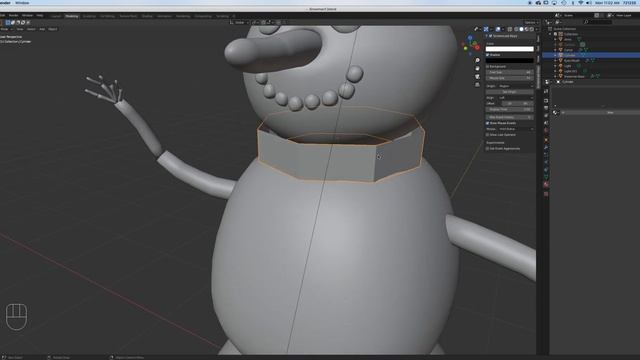Screen dimensions: 640x360
Task: Click white text Color swatch
Action: 509,49
